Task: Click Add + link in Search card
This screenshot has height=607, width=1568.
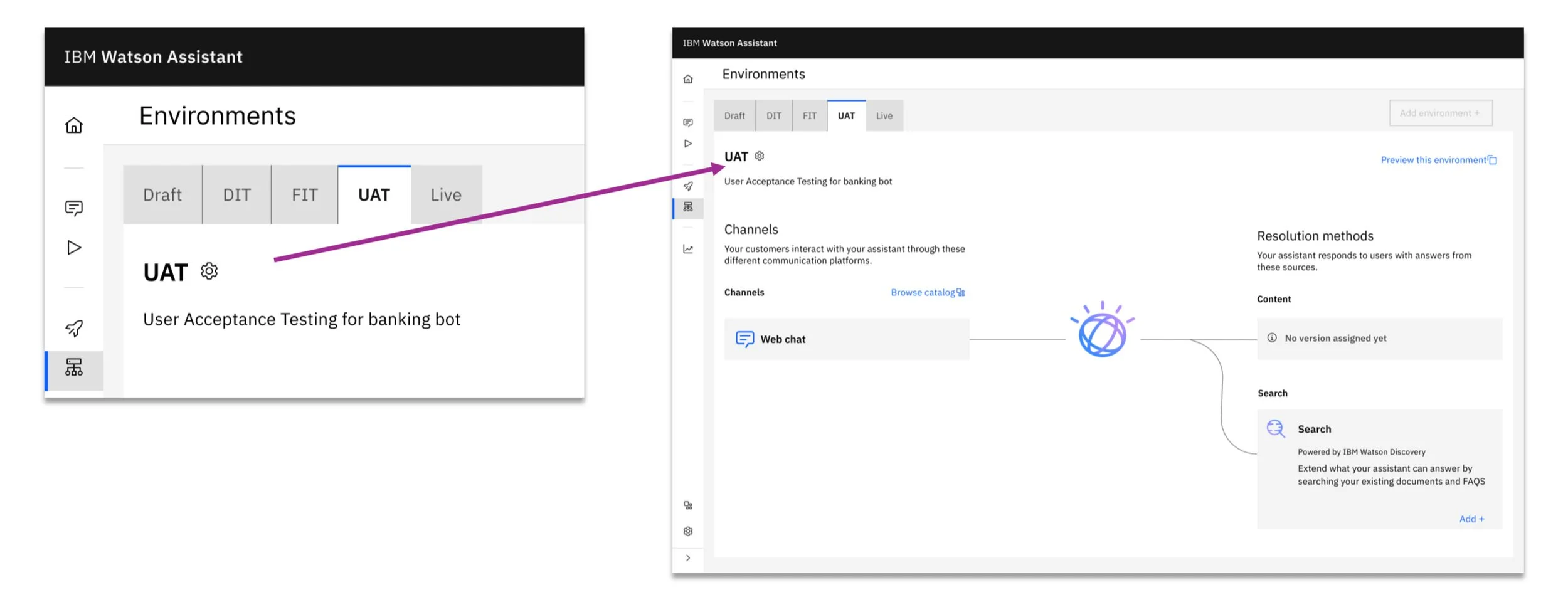Action: pos(1471,519)
